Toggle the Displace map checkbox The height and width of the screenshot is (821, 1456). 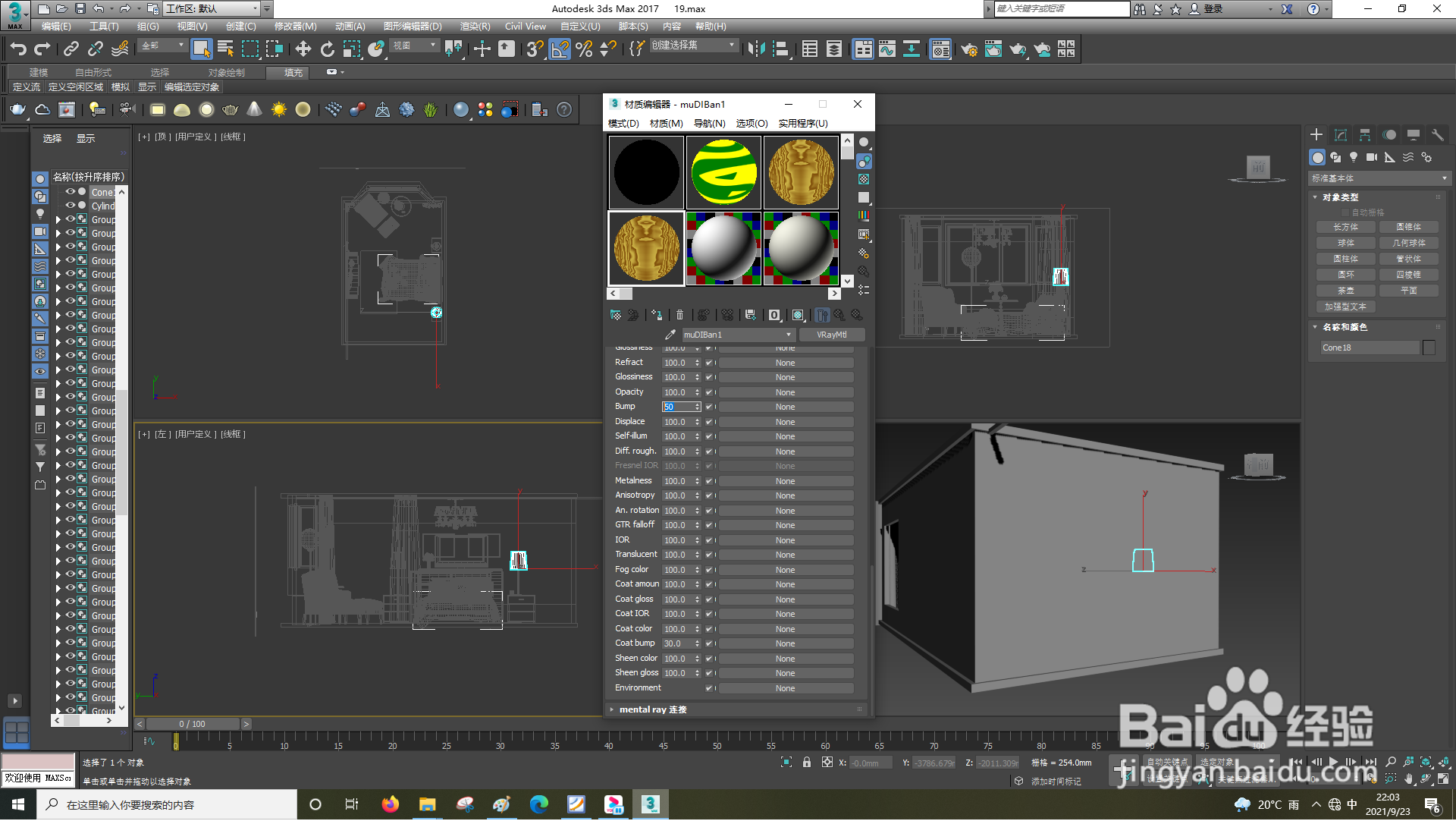(709, 423)
